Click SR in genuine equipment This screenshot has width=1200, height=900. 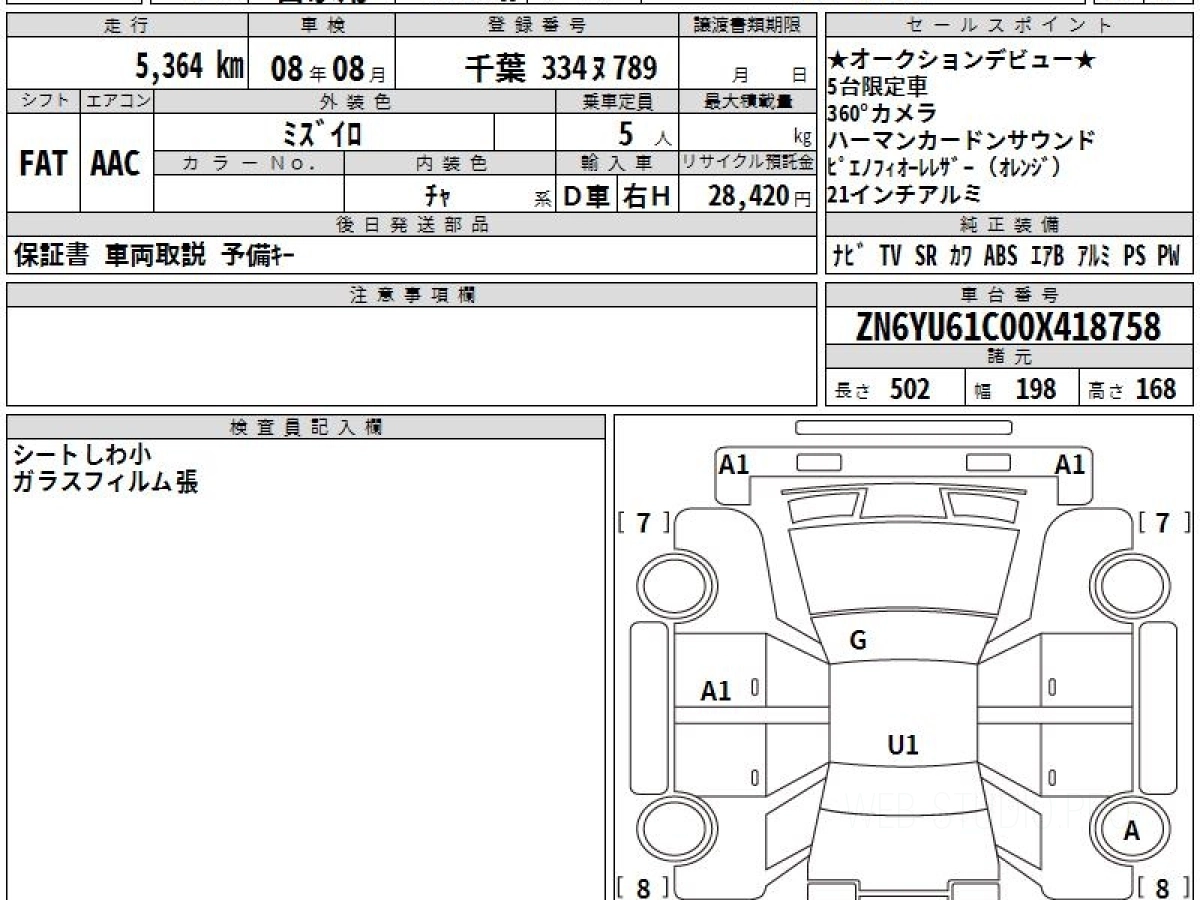point(926,256)
